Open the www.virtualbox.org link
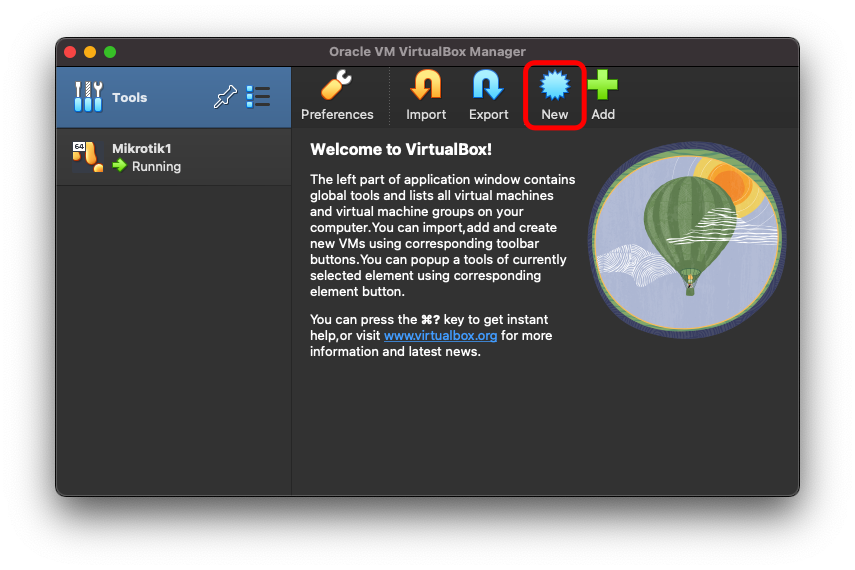 click(440, 336)
